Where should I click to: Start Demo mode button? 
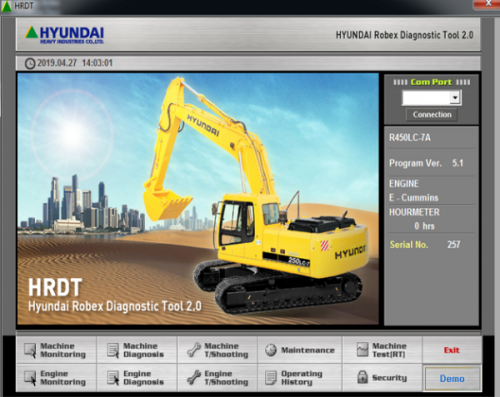[452, 379]
